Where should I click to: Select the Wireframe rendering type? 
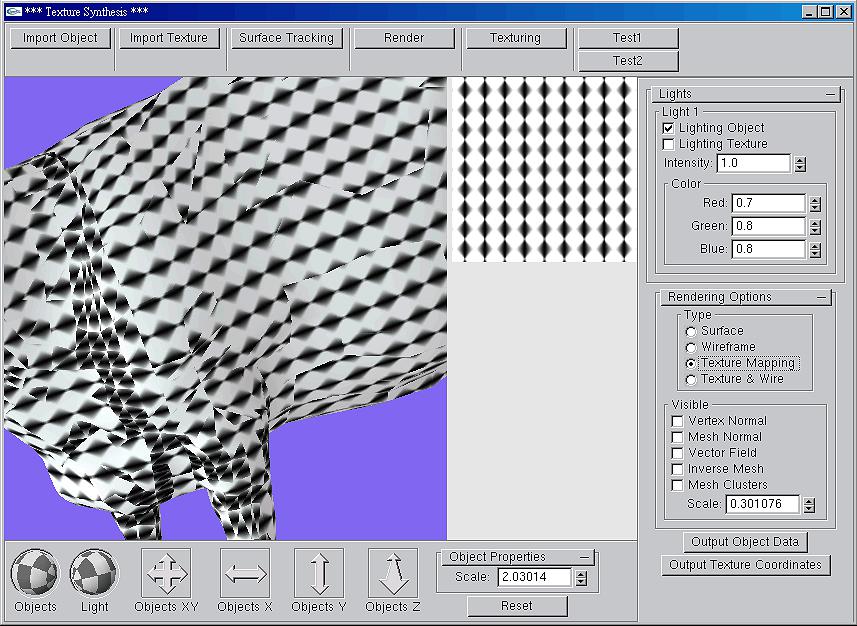point(692,347)
